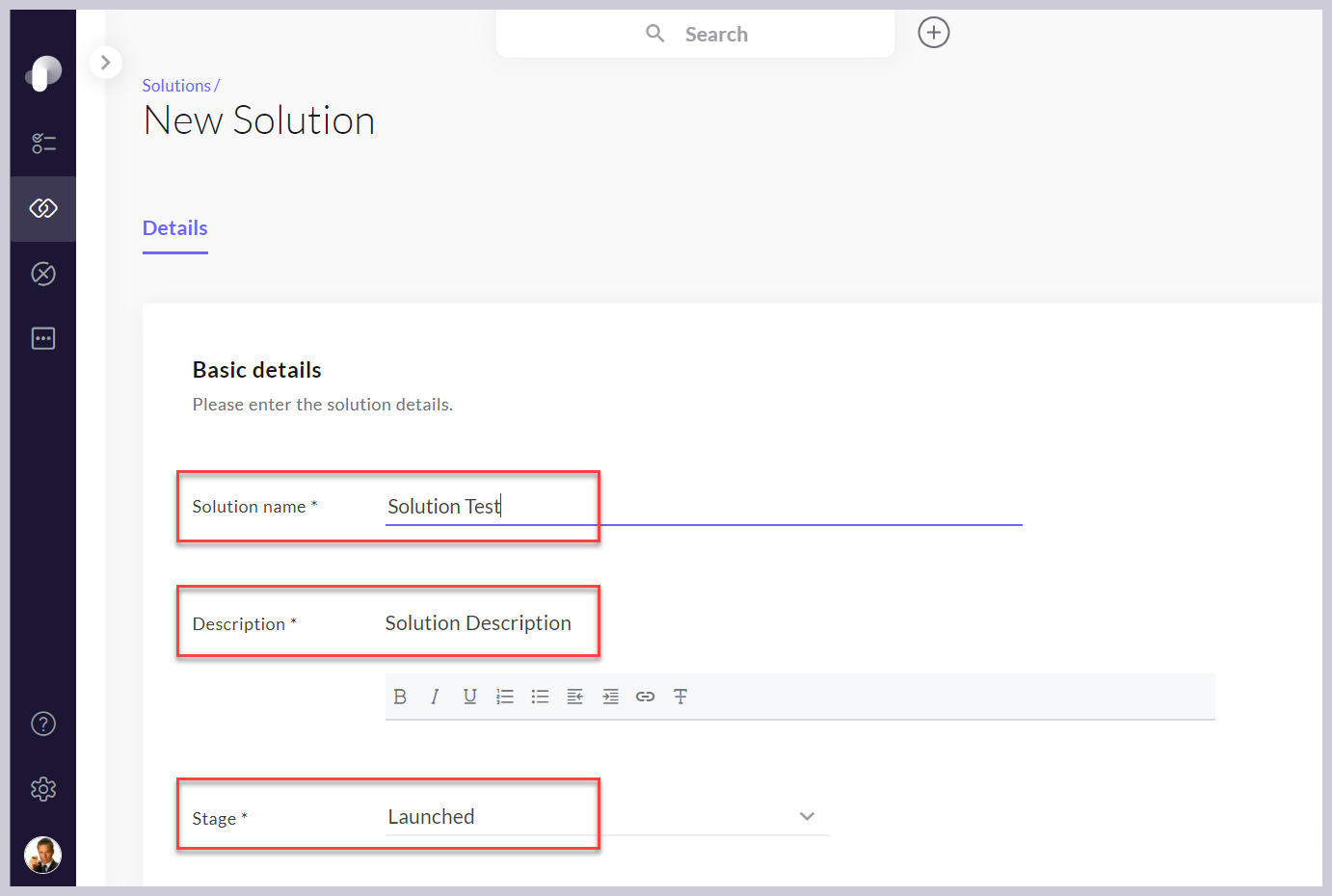
Task: Click the 'Description *' label
Action: (245, 624)
